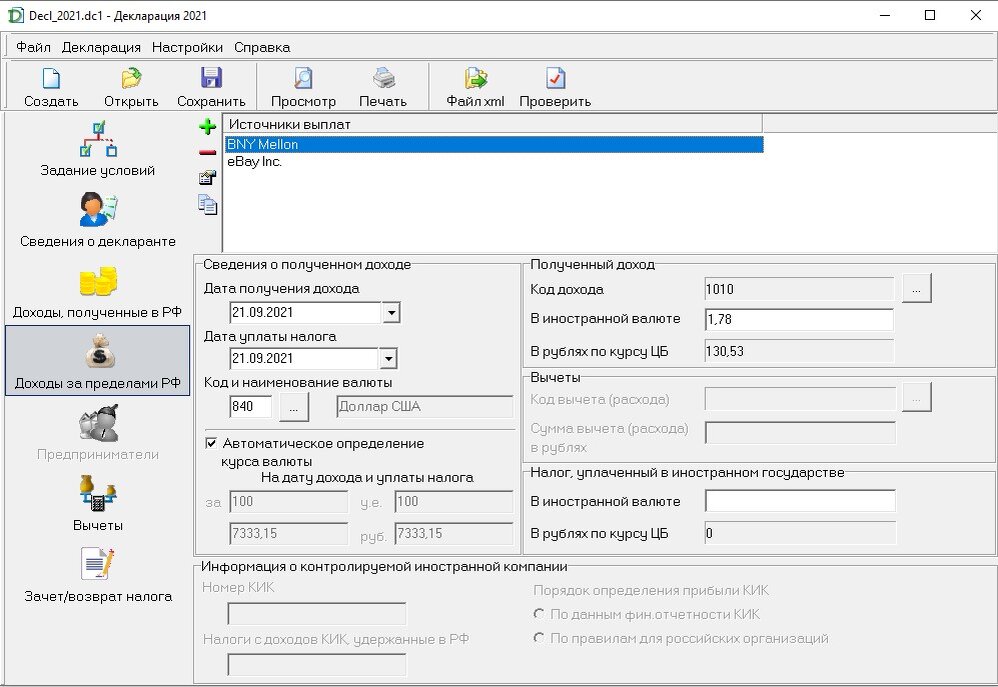This screenshot has height=687, width=998.
Task: Open the Сведения о декларанте section
Action: 97,220
